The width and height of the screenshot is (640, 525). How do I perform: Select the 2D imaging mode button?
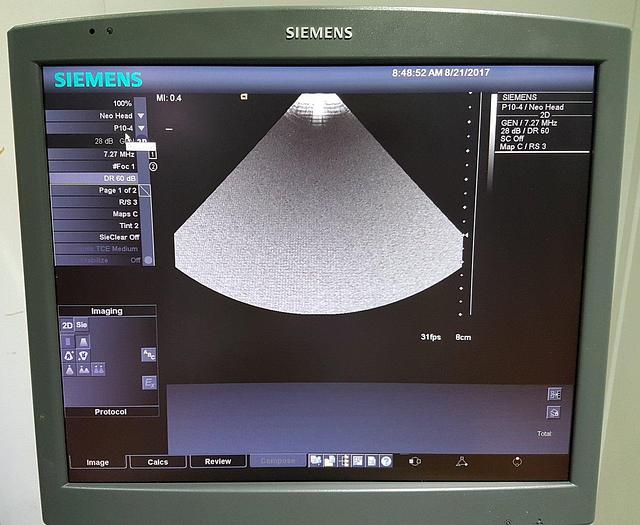click(x=67, y=325)
